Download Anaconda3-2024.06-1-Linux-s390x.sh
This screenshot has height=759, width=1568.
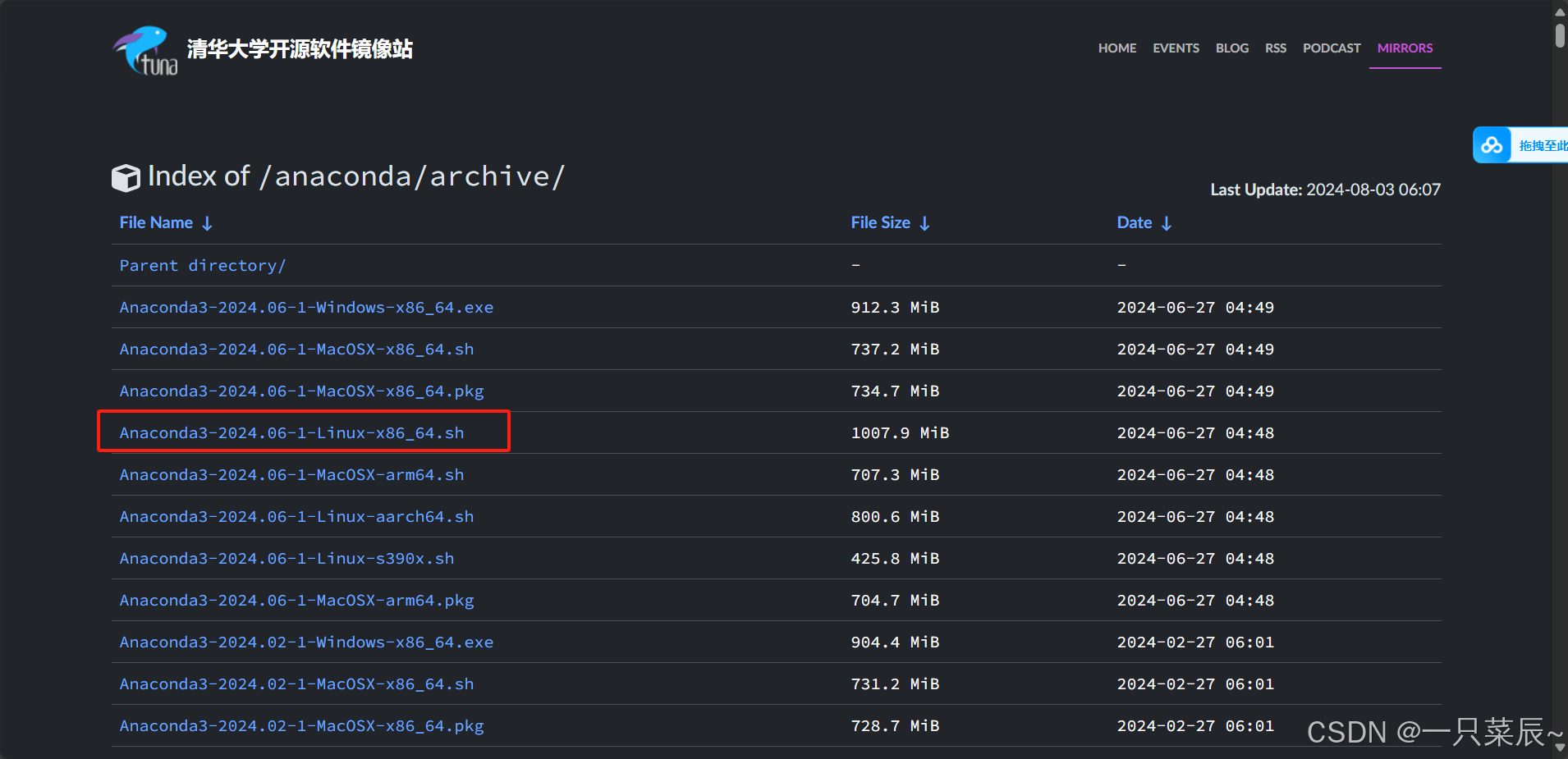tap(287, 558)
